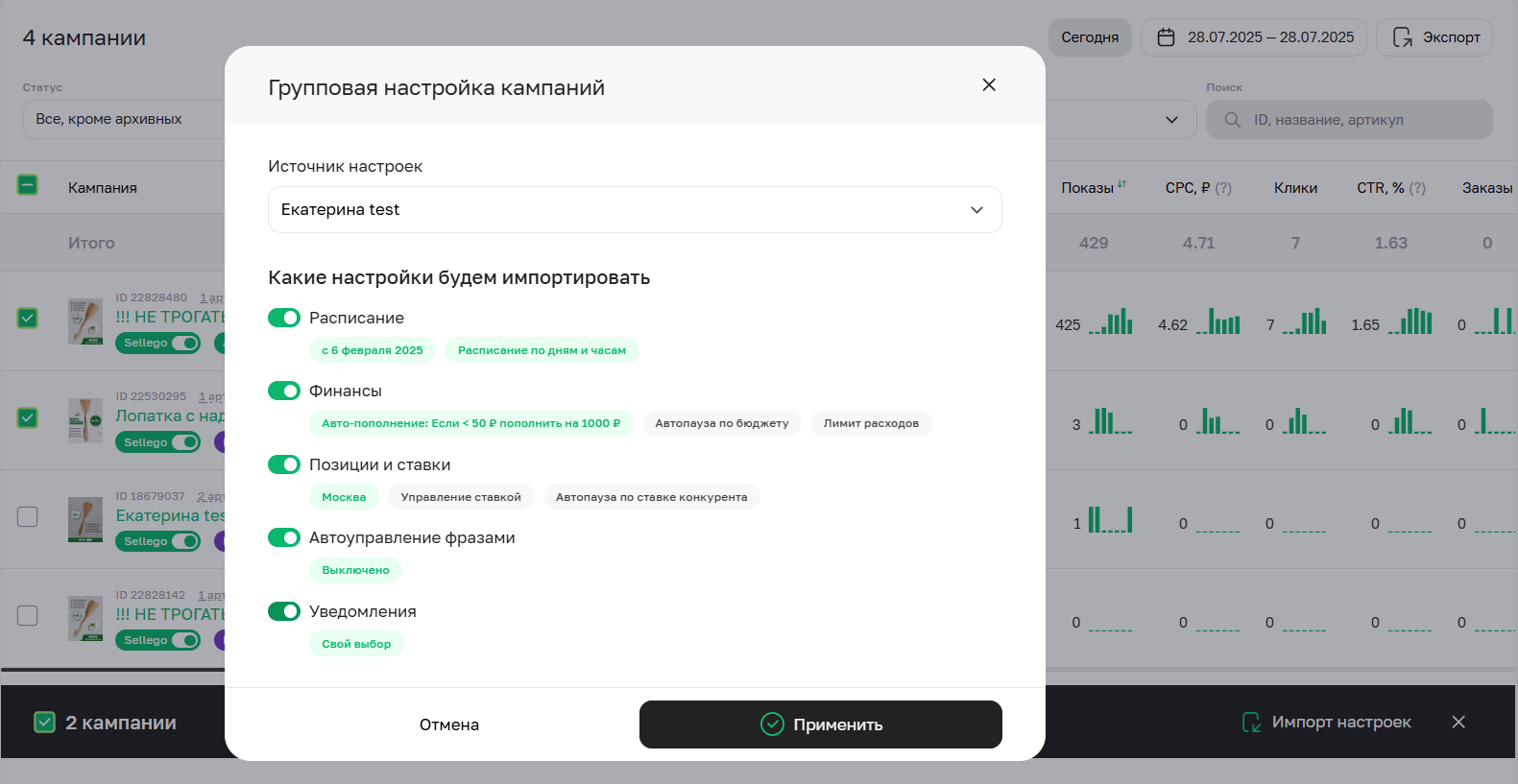The height and width of the screenshot is (784, 1518).
Task: Switch to the Сегодня period tab
Action: 1090,37
